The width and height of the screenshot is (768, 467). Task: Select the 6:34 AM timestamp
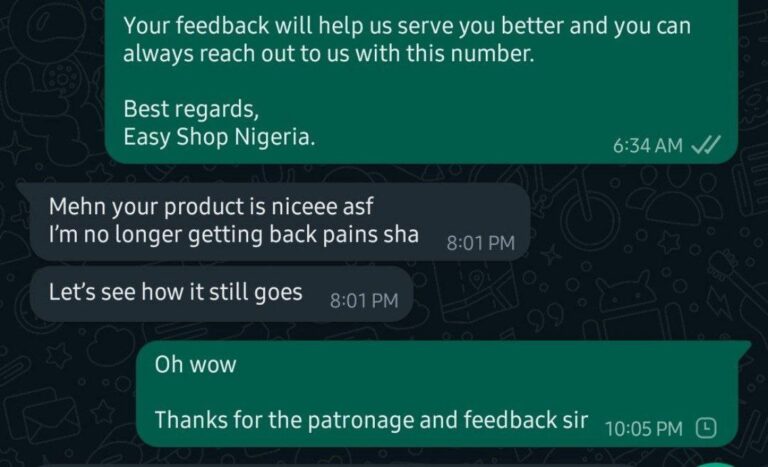coord(648,146)
